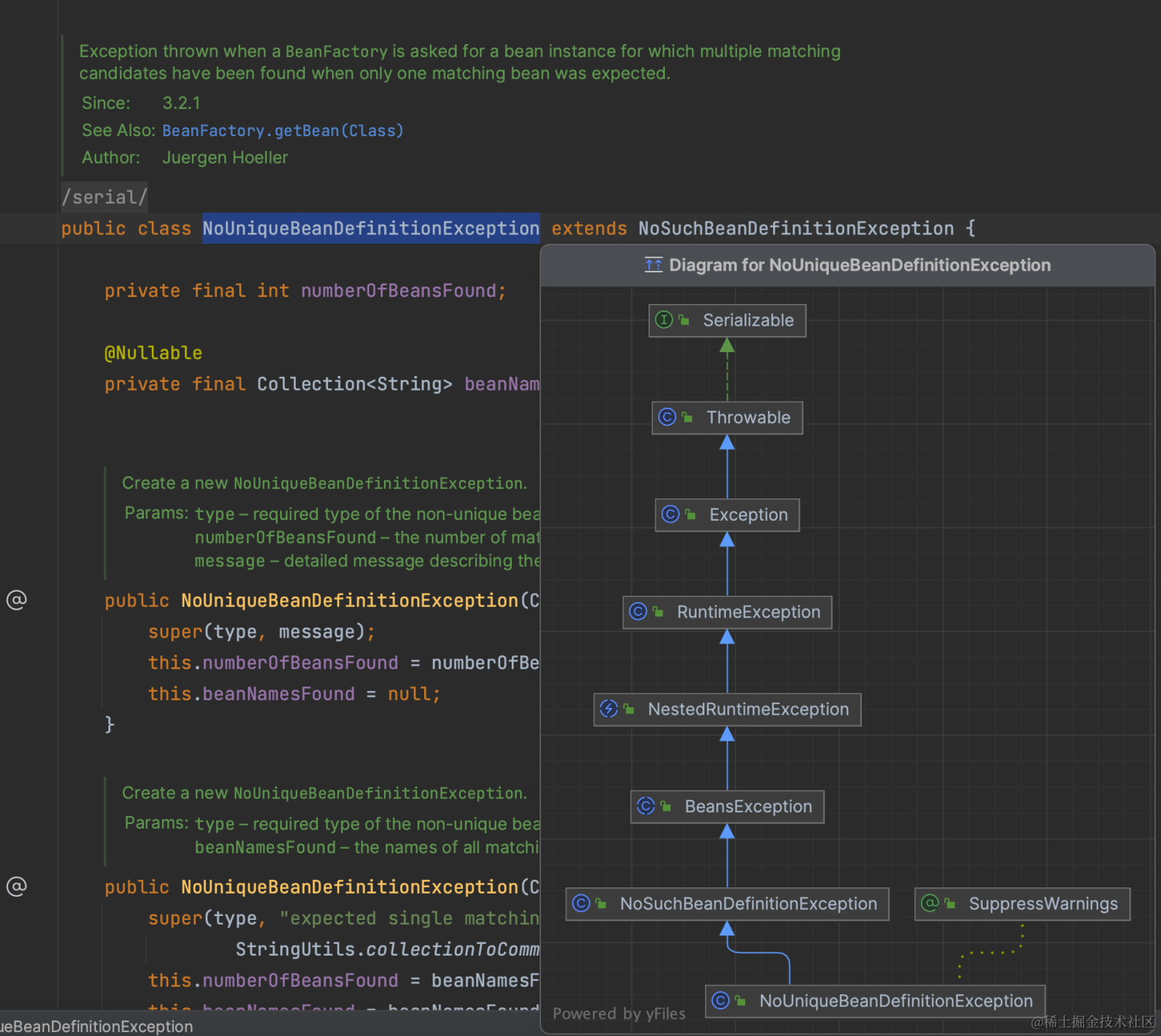Click the public lock icon beside Serializable
This screenshot has height=1036, width=1161.
point(684,320)
